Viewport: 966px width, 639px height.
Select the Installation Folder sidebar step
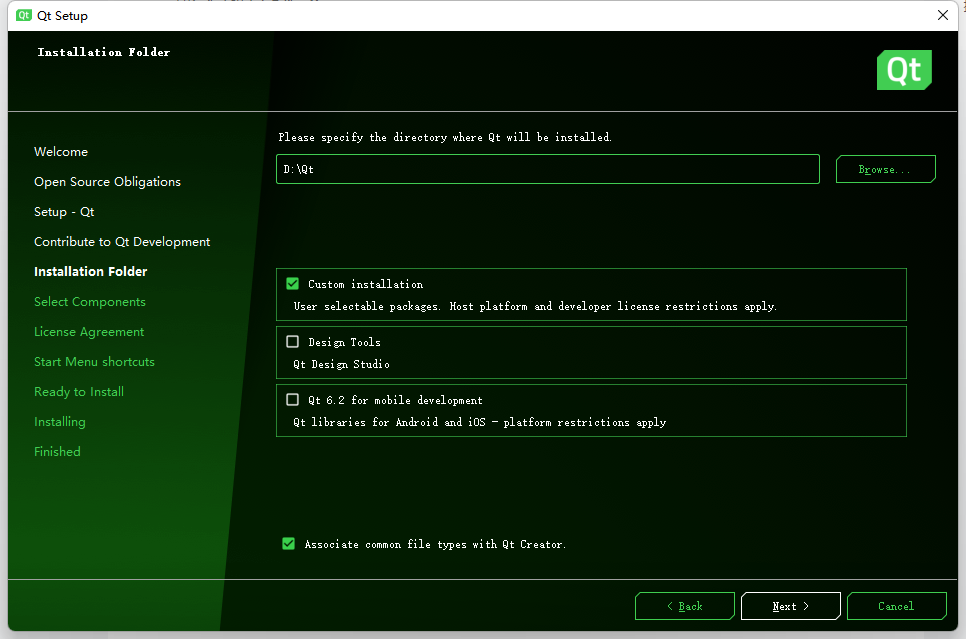click(91, 272)
